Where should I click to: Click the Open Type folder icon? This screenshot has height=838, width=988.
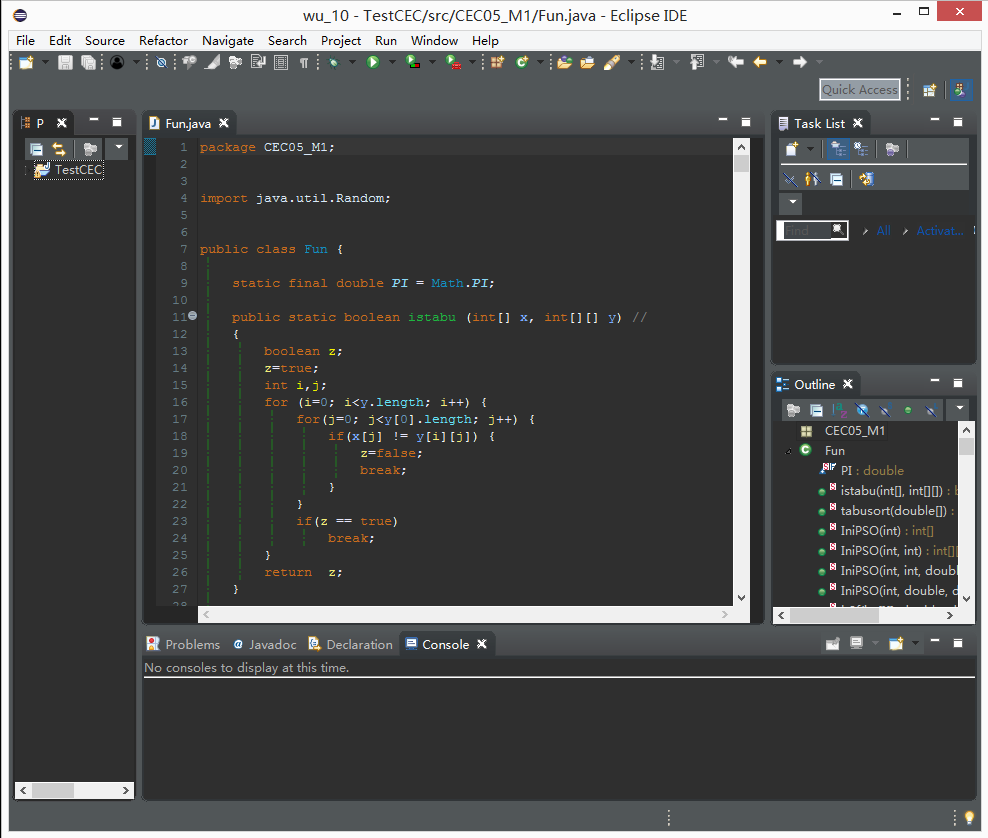(x=565, y=62)
